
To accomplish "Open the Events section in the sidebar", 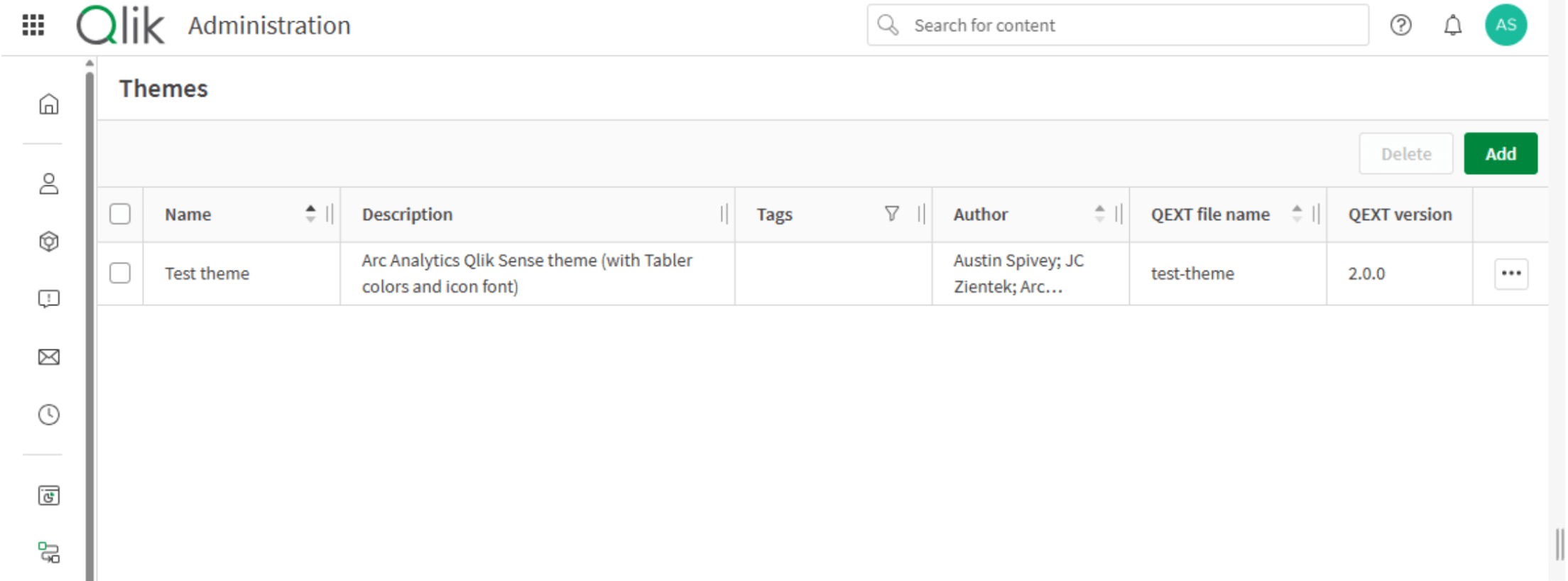I will click(48, 298).
